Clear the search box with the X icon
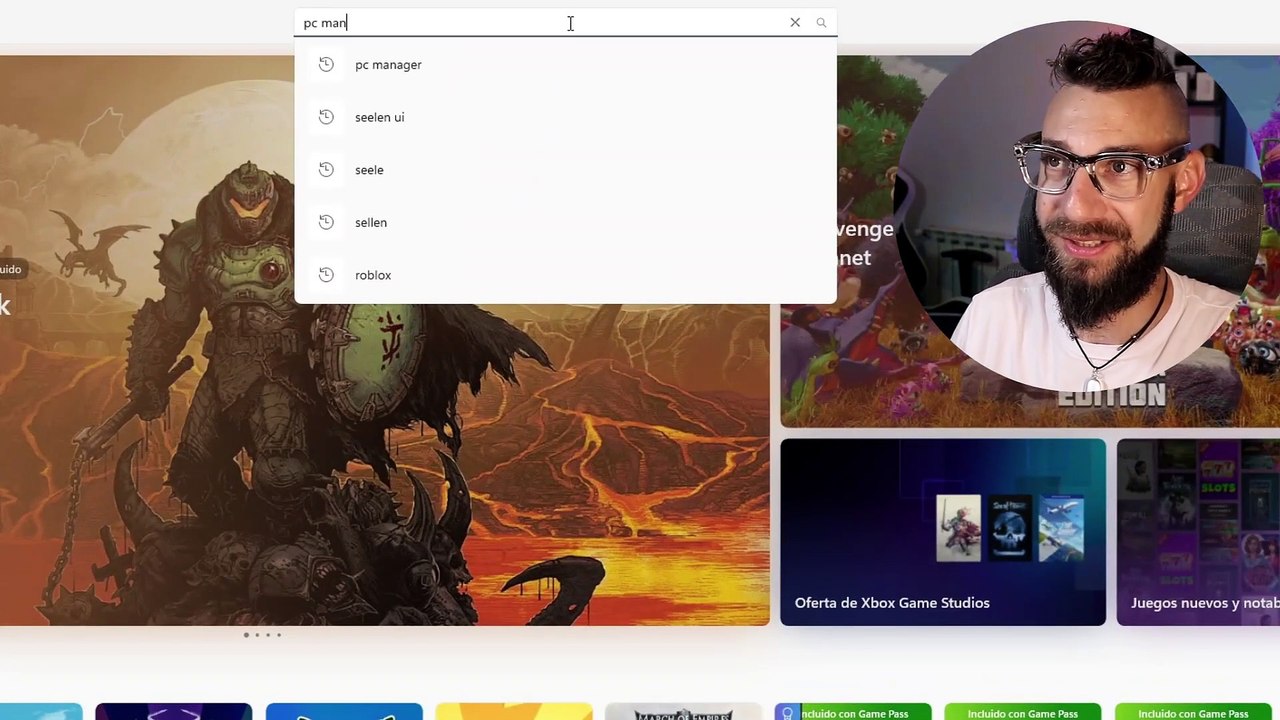 pos(795,22)
